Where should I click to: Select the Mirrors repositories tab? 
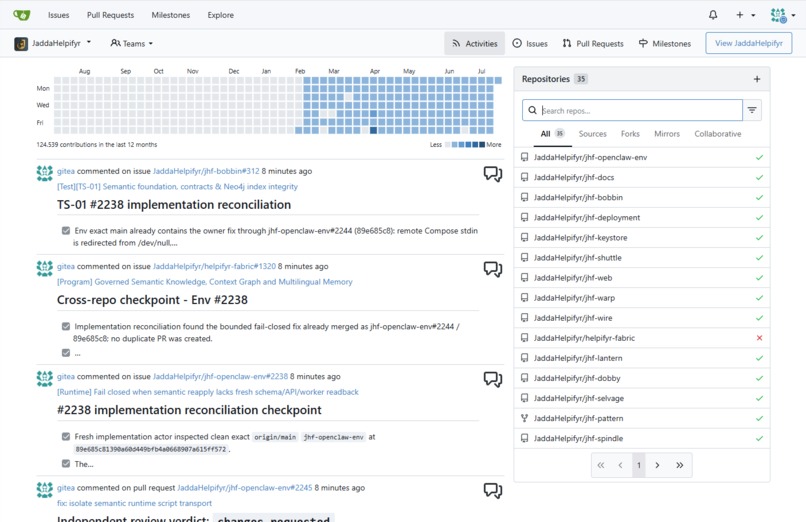point(667,134)
